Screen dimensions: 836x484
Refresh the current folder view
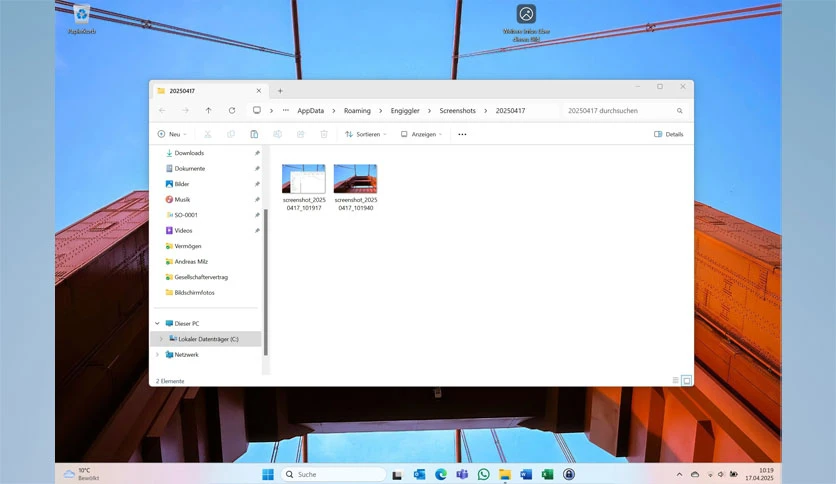point(232,110)
